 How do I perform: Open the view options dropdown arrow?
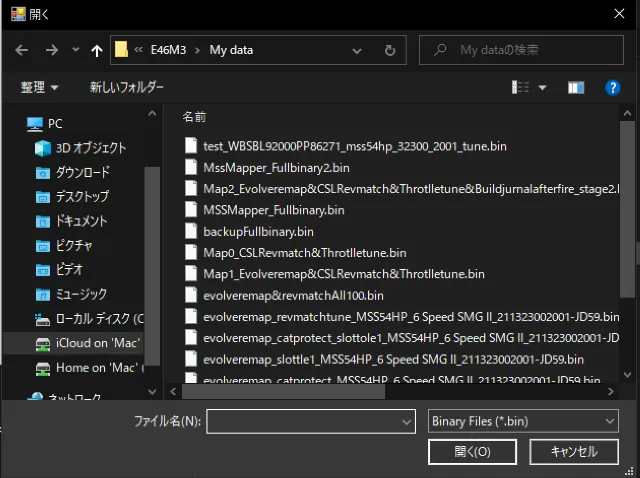click(x=542, y=87)
